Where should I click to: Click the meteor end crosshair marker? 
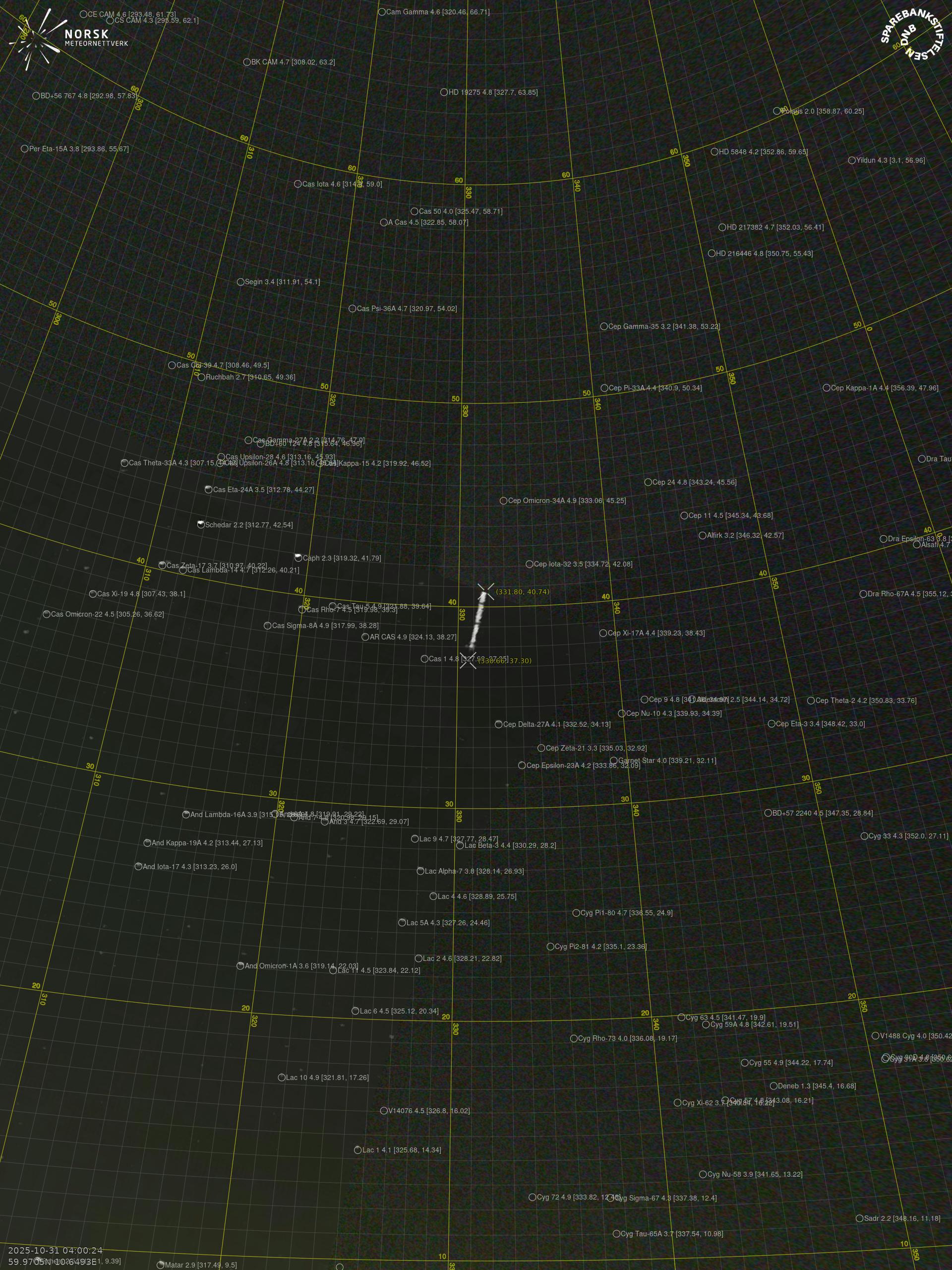(468, 660)
